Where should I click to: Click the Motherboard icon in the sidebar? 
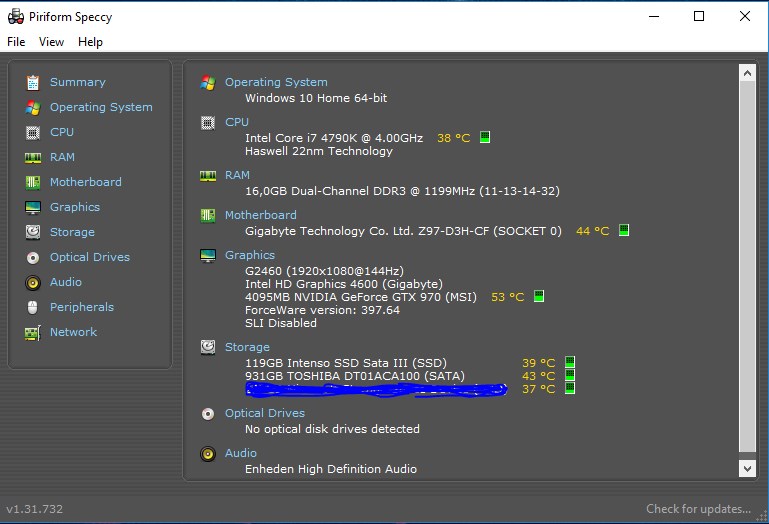[x=33, y=183]
